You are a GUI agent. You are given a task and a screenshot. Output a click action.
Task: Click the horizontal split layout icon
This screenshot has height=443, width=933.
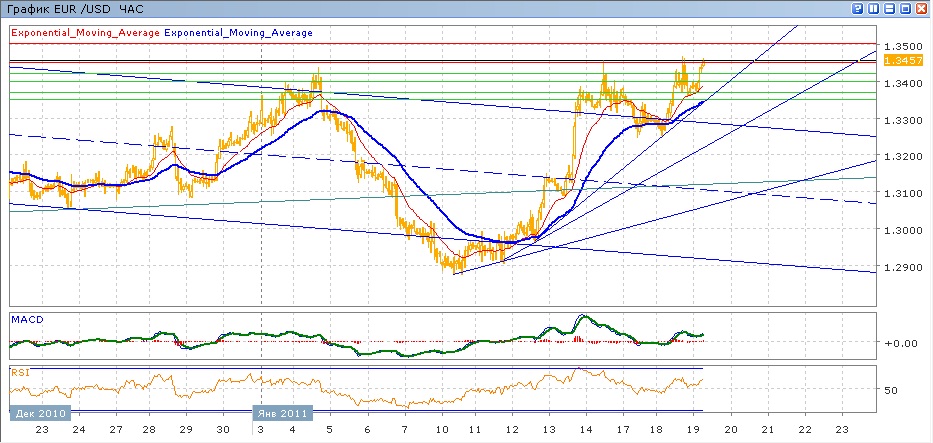890,9
